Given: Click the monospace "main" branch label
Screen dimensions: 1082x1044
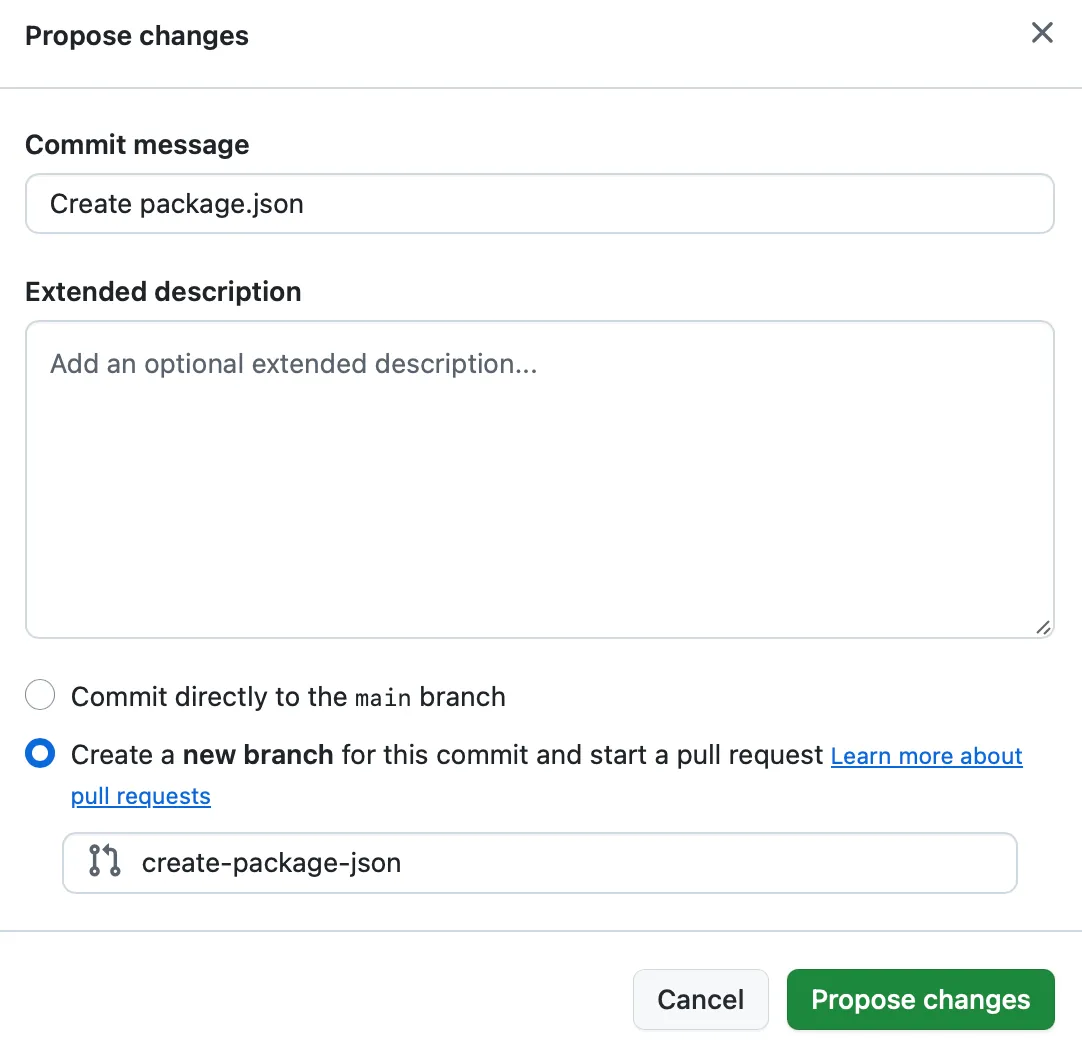Looking at the screenshot, I should pos(382,697).
